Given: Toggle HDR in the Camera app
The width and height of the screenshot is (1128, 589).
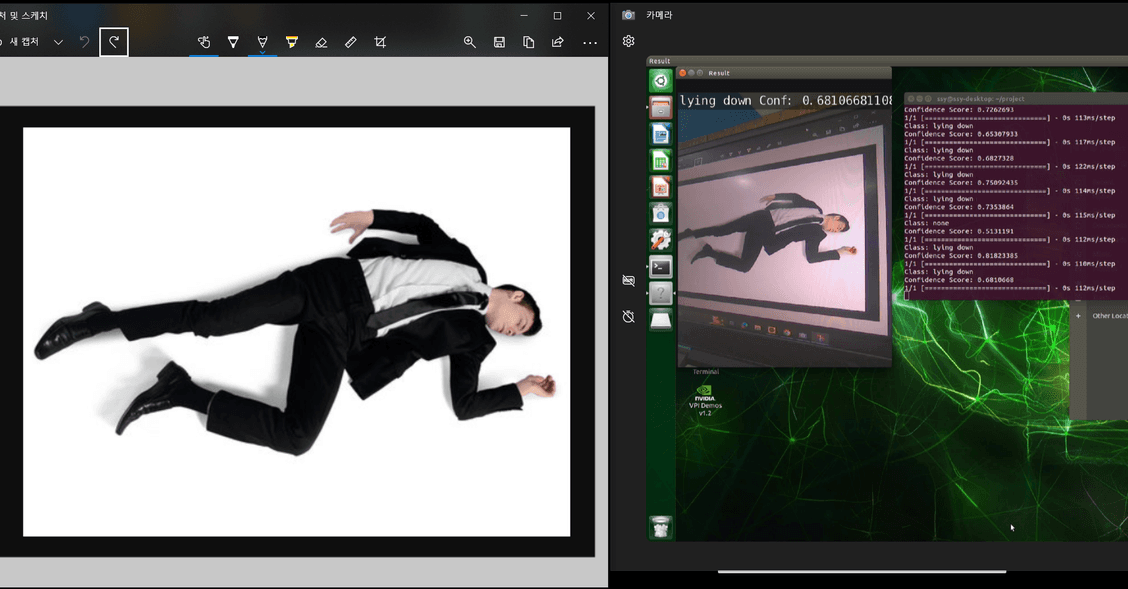Looking at the screenshot, I should pos(628,281).
